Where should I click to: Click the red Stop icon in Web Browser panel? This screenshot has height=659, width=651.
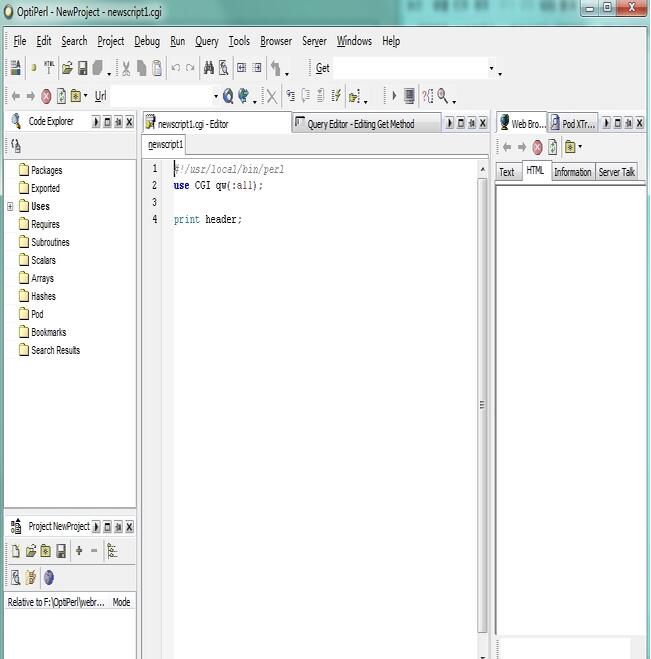tap(537, 148)
